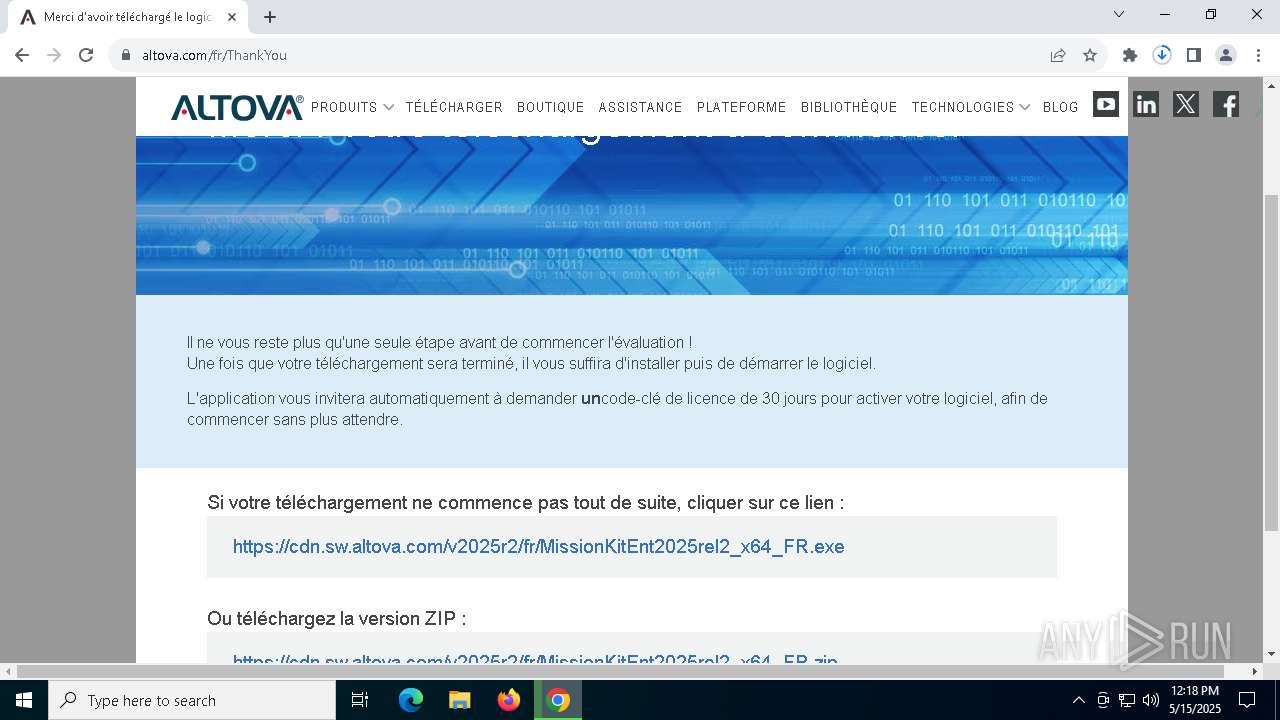Click the browser forward arrow
Screen dimensions: 1280x720
(x=54, y=55)
